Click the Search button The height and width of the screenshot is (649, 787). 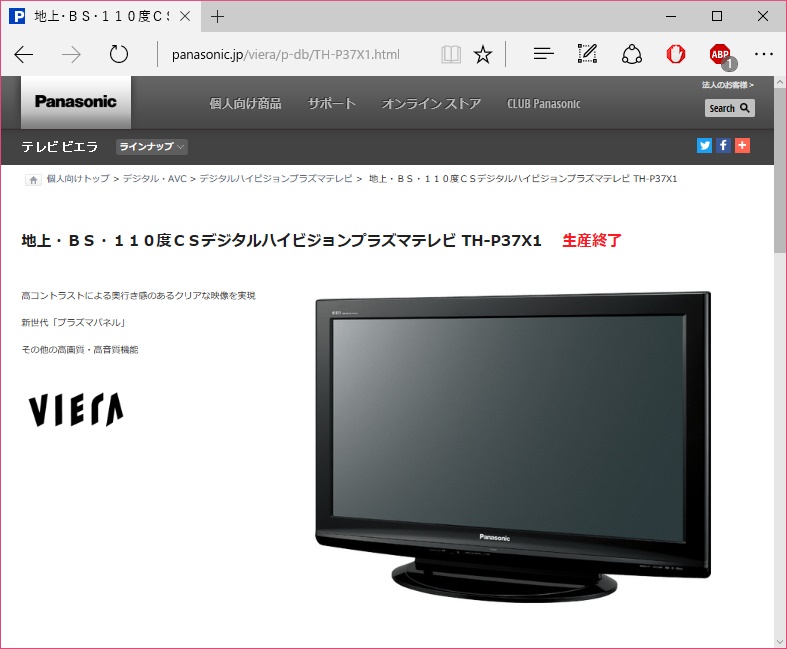pos(729,108)
